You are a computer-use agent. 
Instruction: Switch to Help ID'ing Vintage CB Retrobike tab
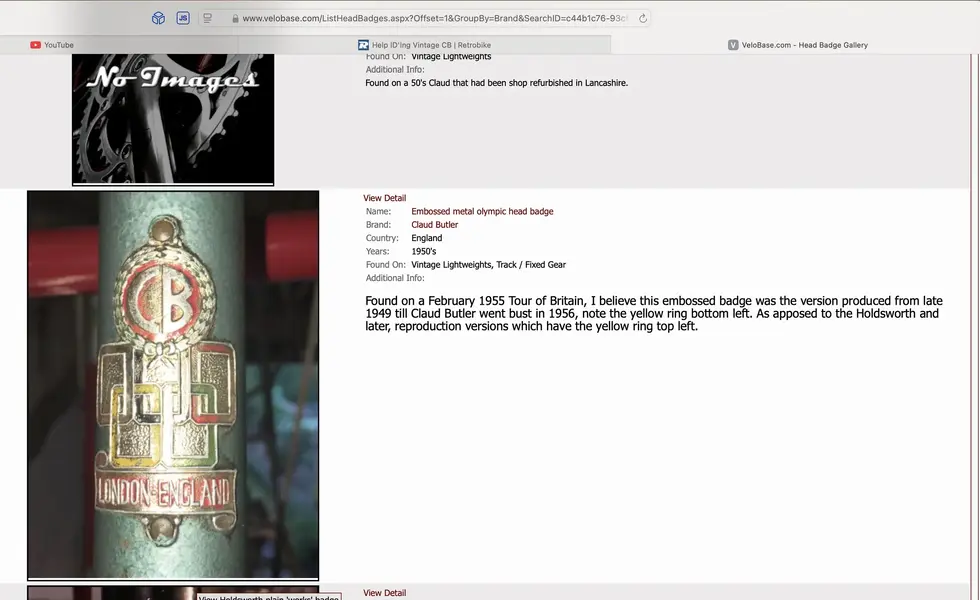coord(424,45)
